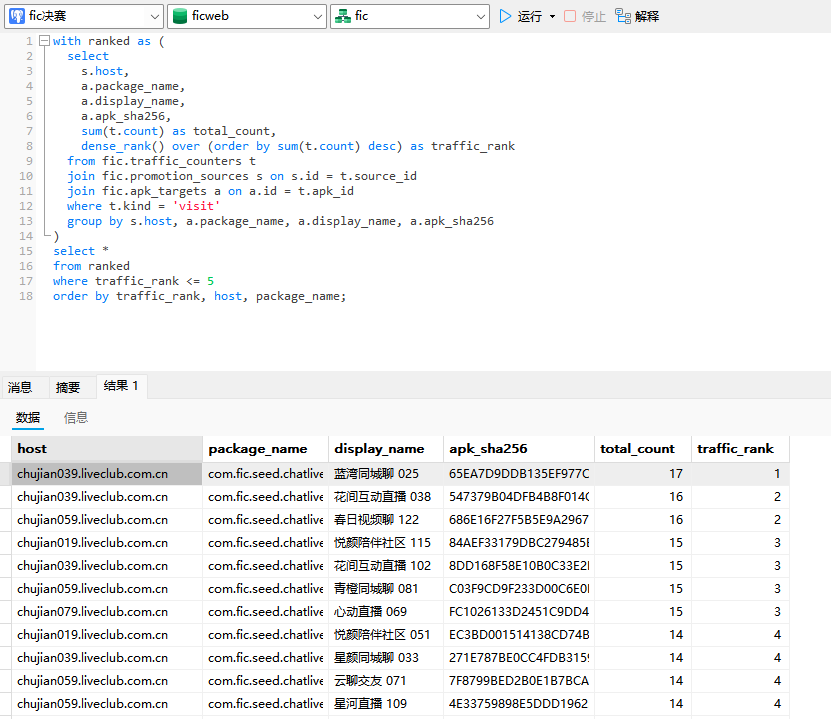Click hash cell 547379B04DFB4B8F014

pyautogui.click(x=519, y=496)
